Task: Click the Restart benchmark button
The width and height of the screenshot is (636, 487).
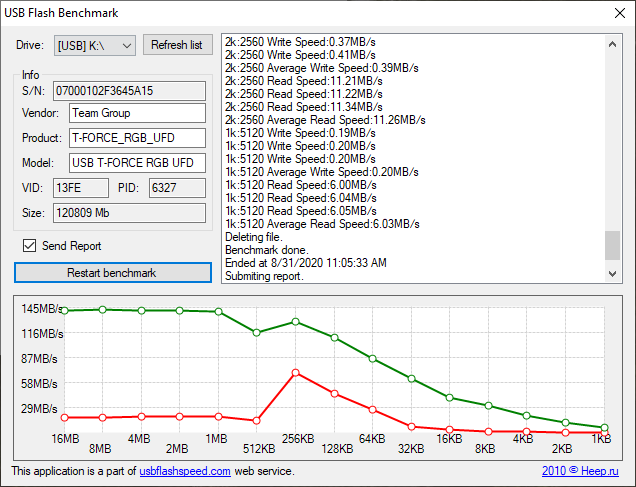Action: point(112,272)
